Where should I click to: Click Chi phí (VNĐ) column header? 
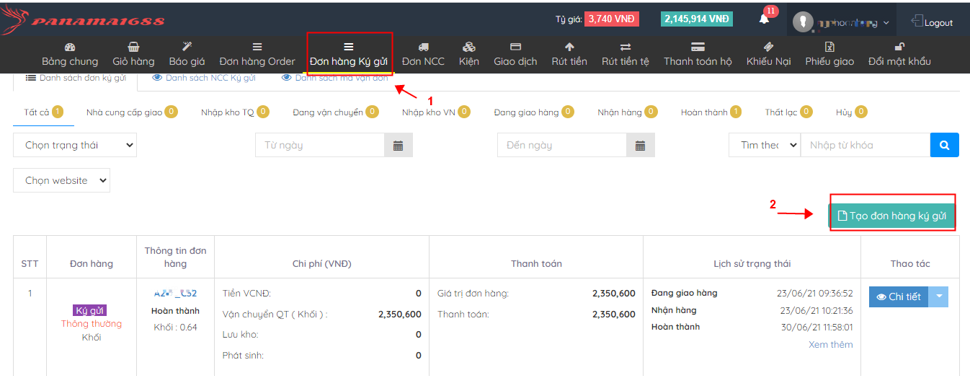(322, 263)
